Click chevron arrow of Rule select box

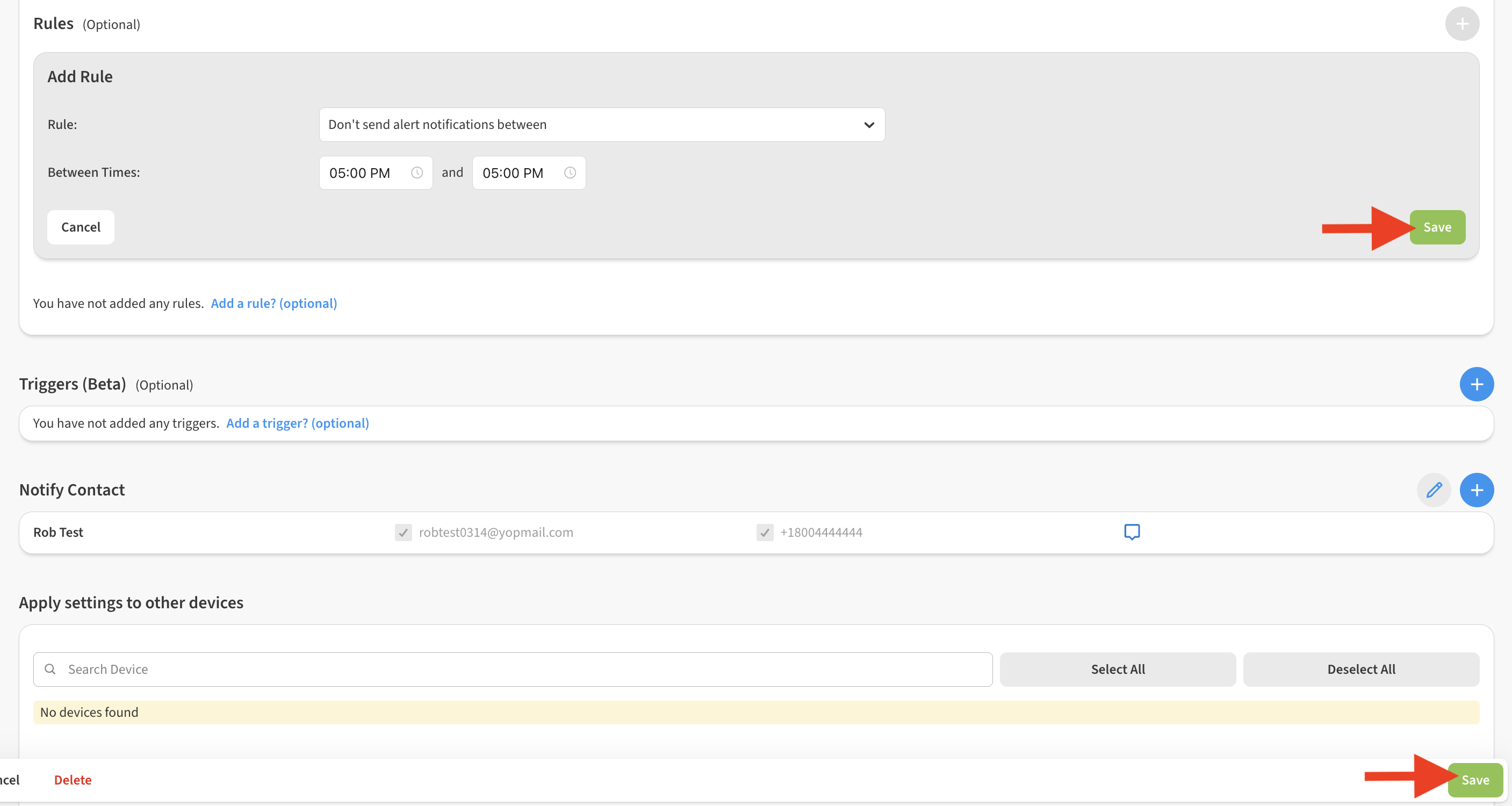coord(869,125)
